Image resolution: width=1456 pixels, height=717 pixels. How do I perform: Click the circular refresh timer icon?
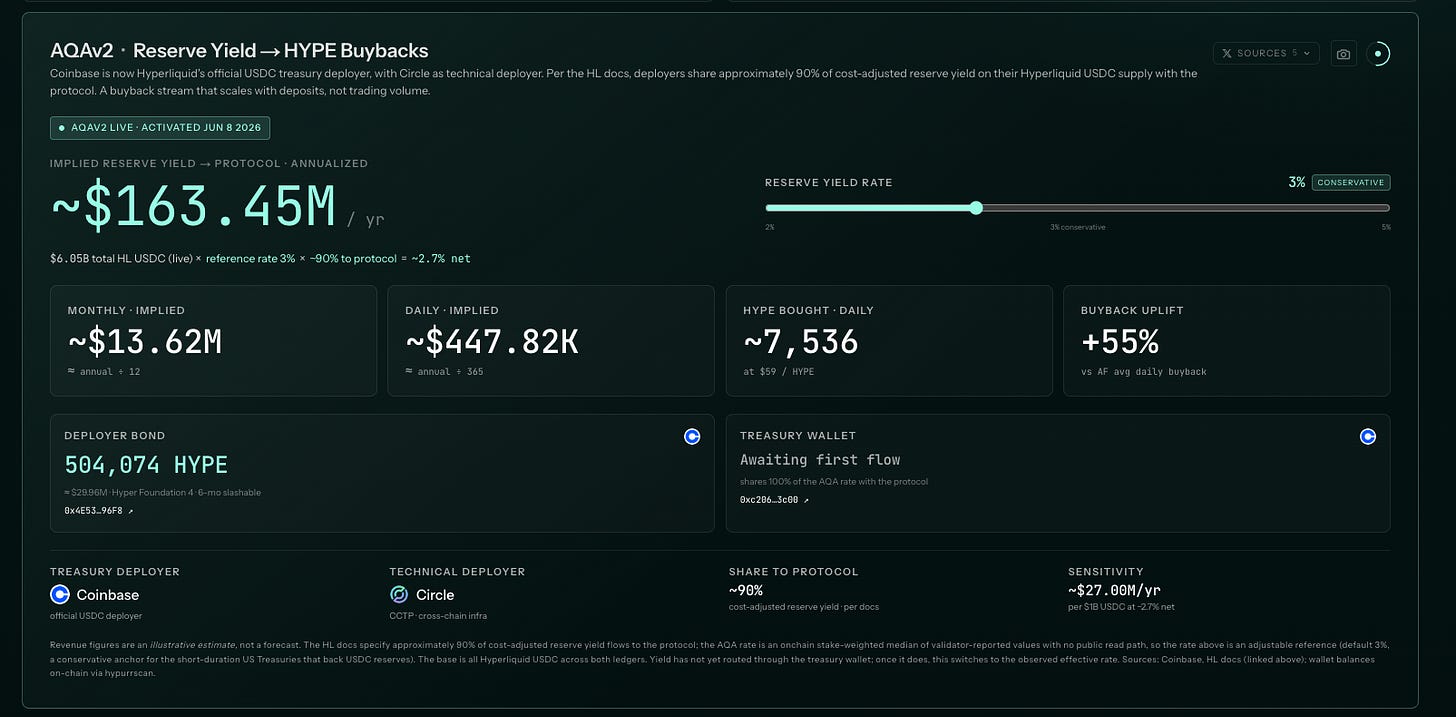[1378, 54]
